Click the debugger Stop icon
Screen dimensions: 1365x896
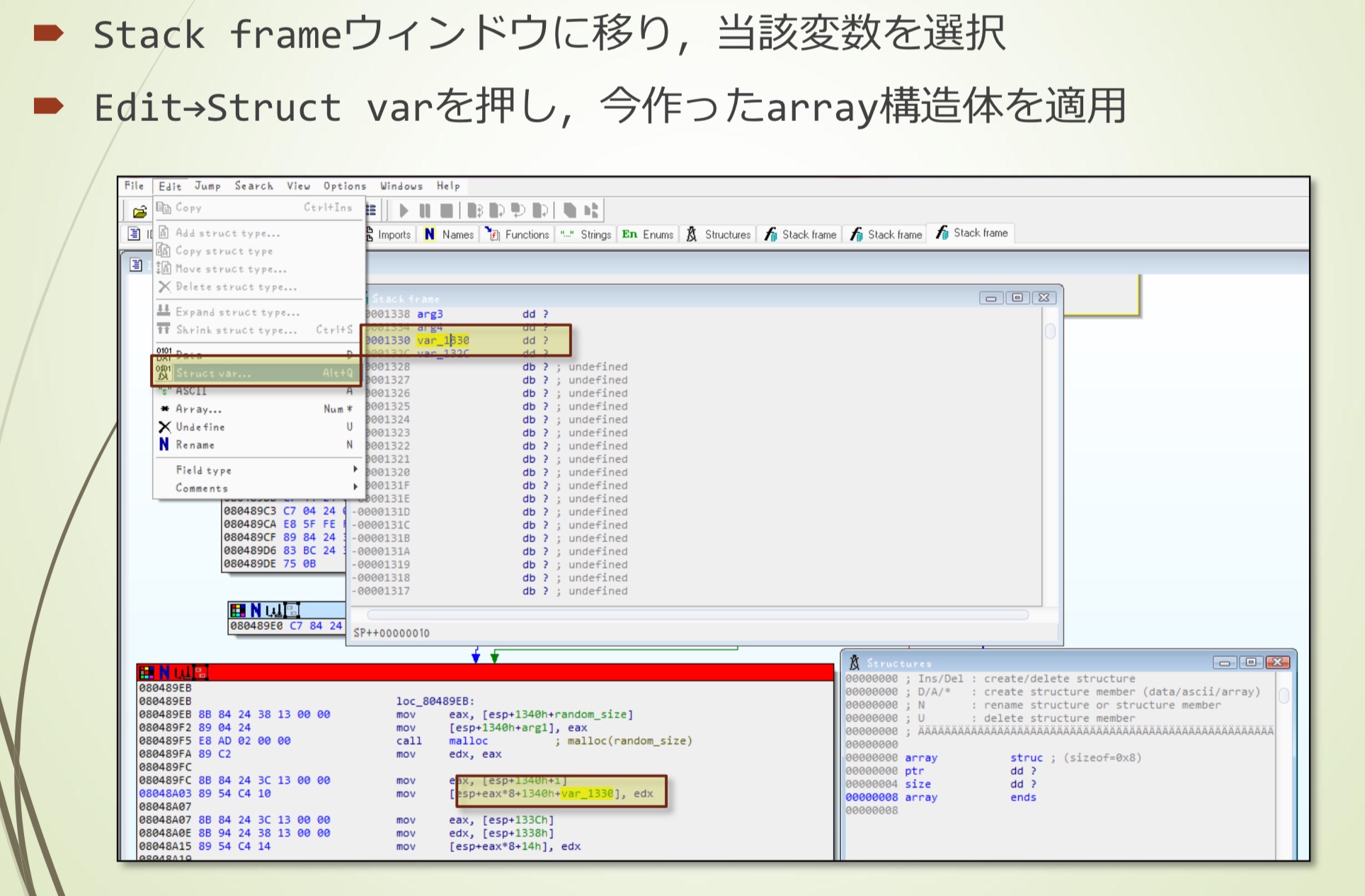pos(446,210)
